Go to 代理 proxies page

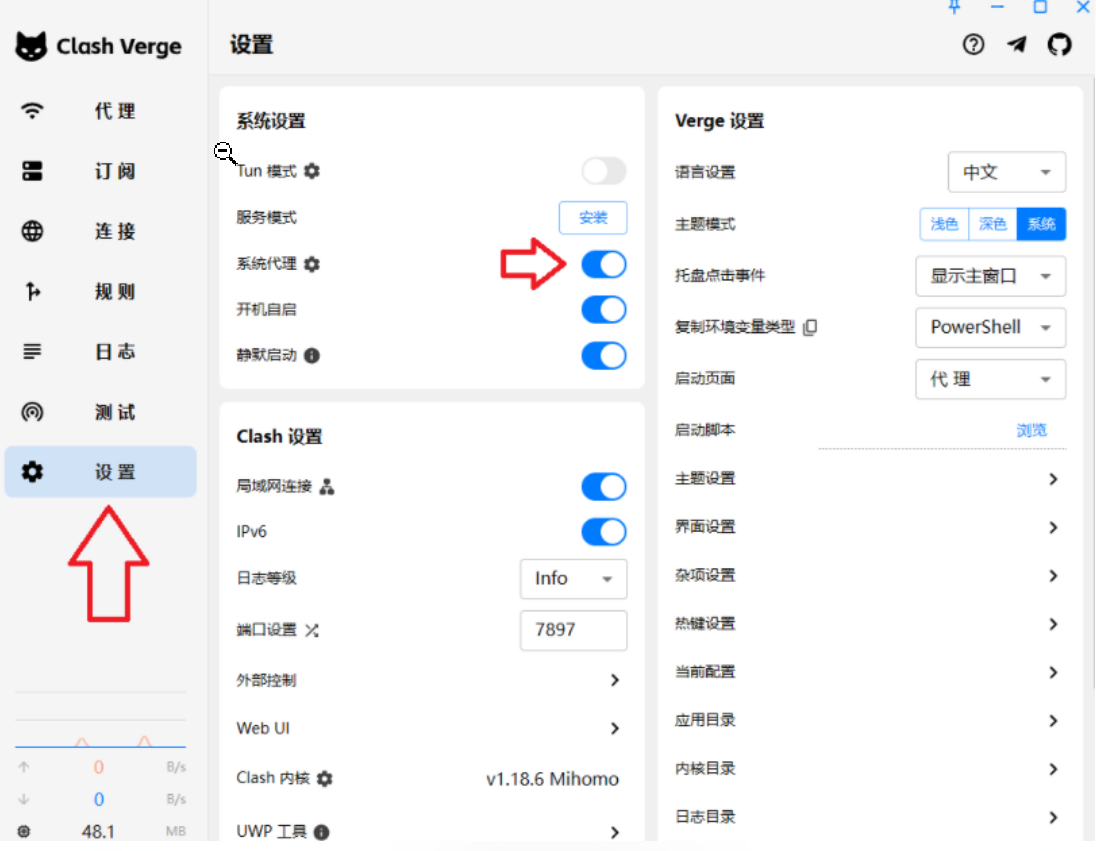click(x=101, y=111)
